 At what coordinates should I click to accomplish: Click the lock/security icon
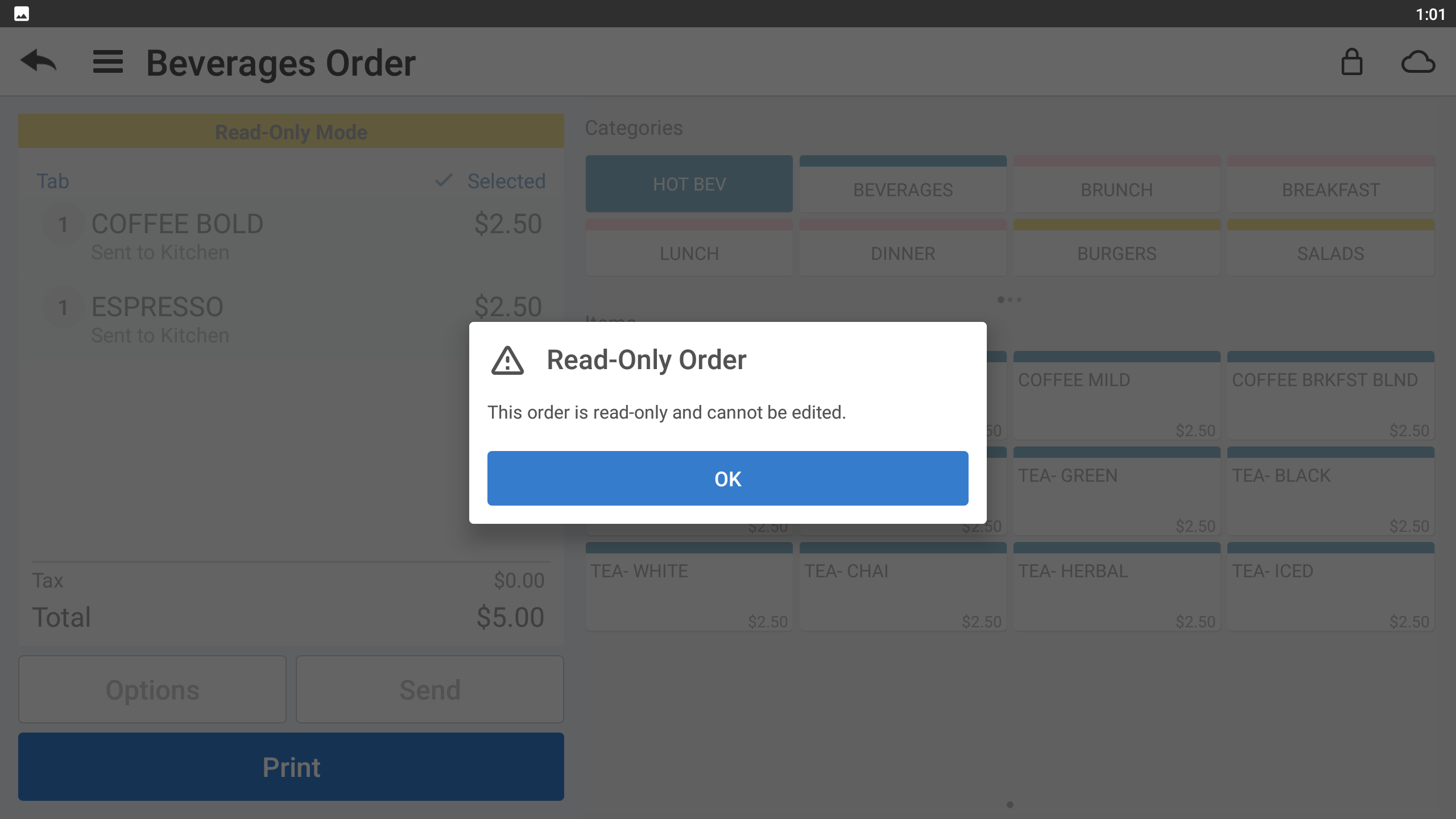pos(1352,62)
